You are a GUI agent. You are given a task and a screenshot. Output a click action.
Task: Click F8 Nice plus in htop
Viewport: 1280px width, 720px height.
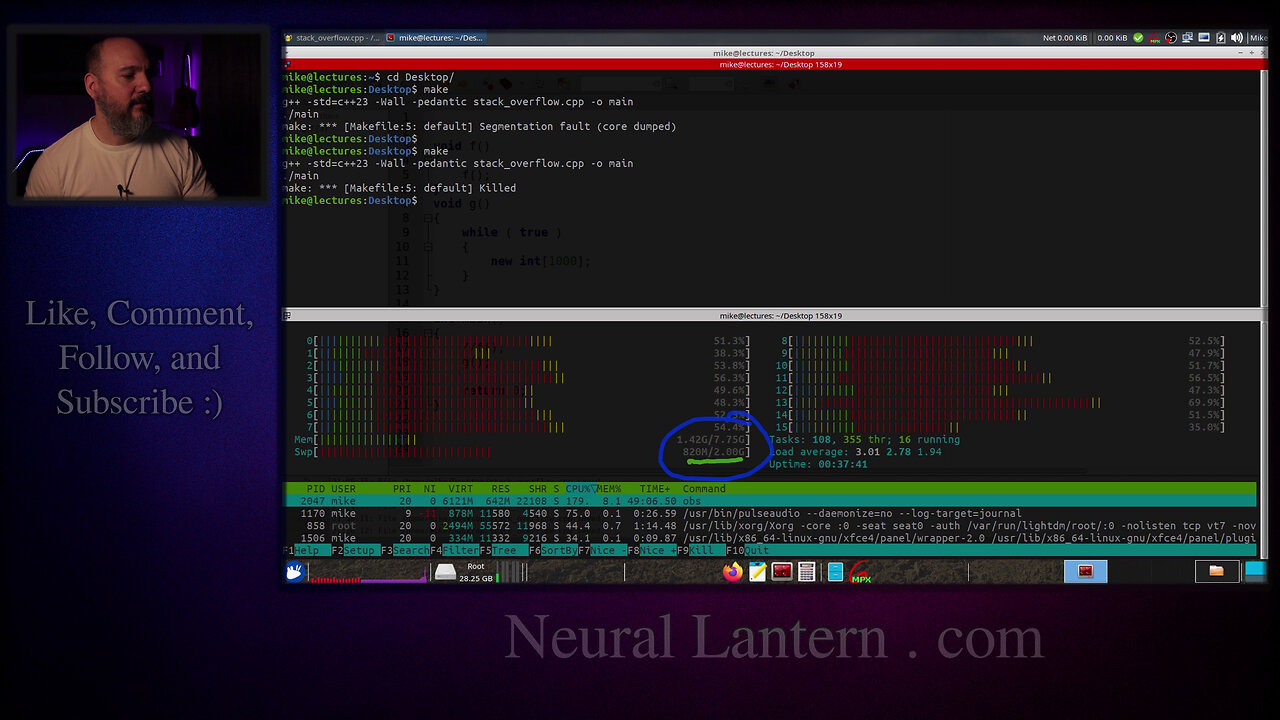pyautogui.click(x=651, y=550)
